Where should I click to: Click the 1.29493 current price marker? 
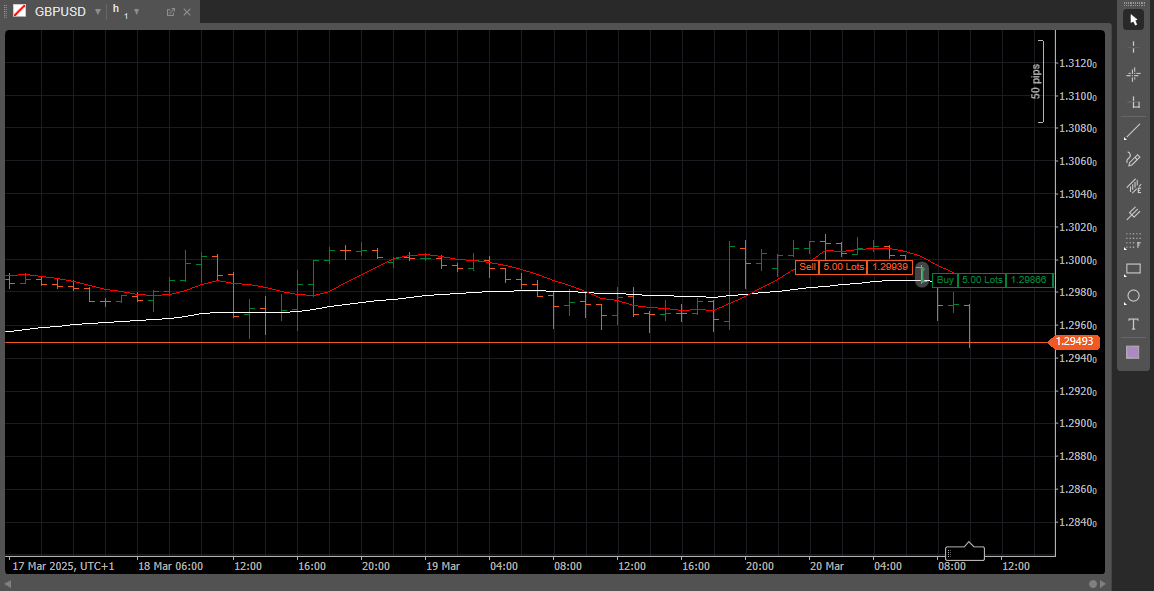point(1074,342)
